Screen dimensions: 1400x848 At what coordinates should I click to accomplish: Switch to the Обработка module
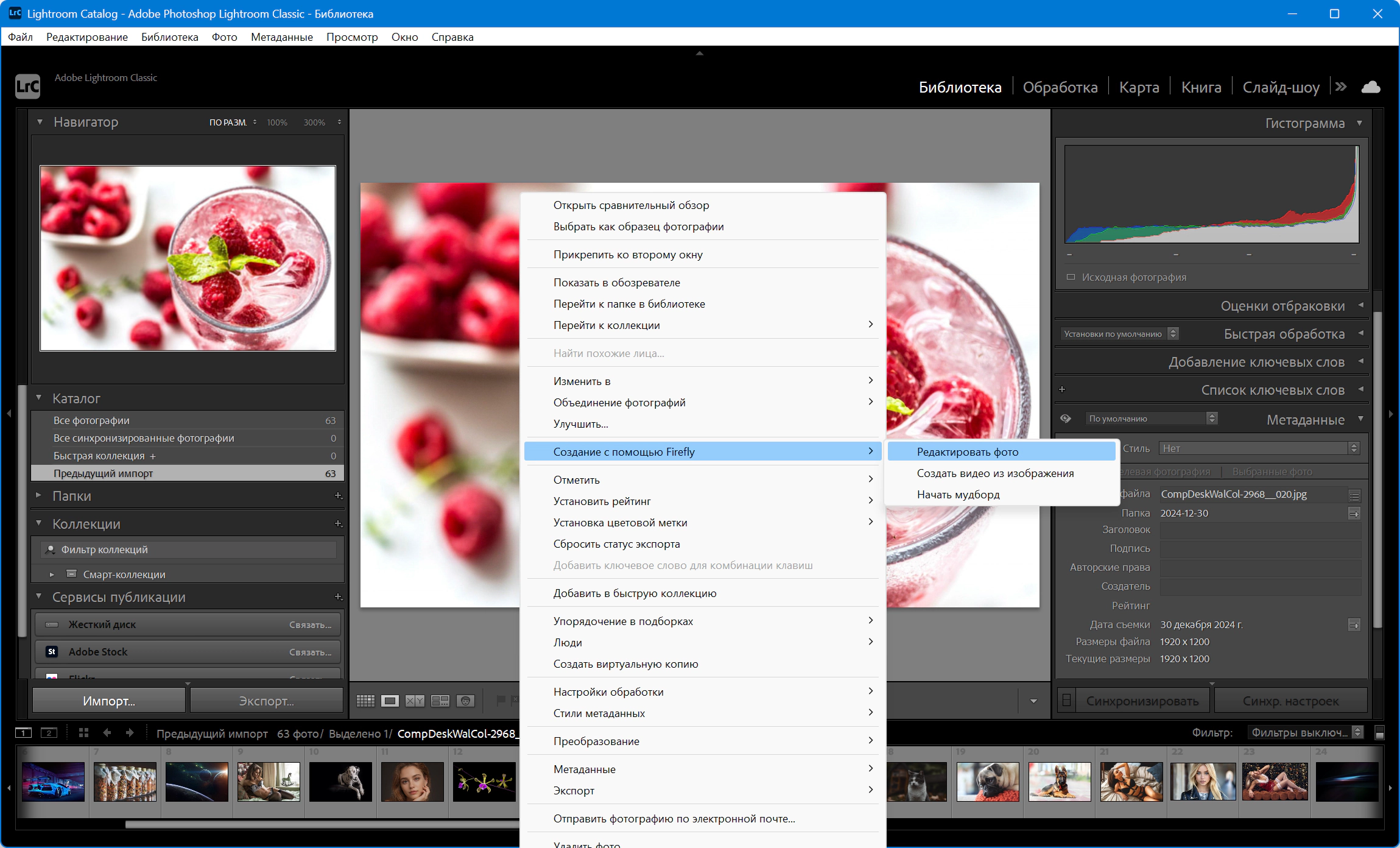pyautogui.click(x=1060, y=87)
